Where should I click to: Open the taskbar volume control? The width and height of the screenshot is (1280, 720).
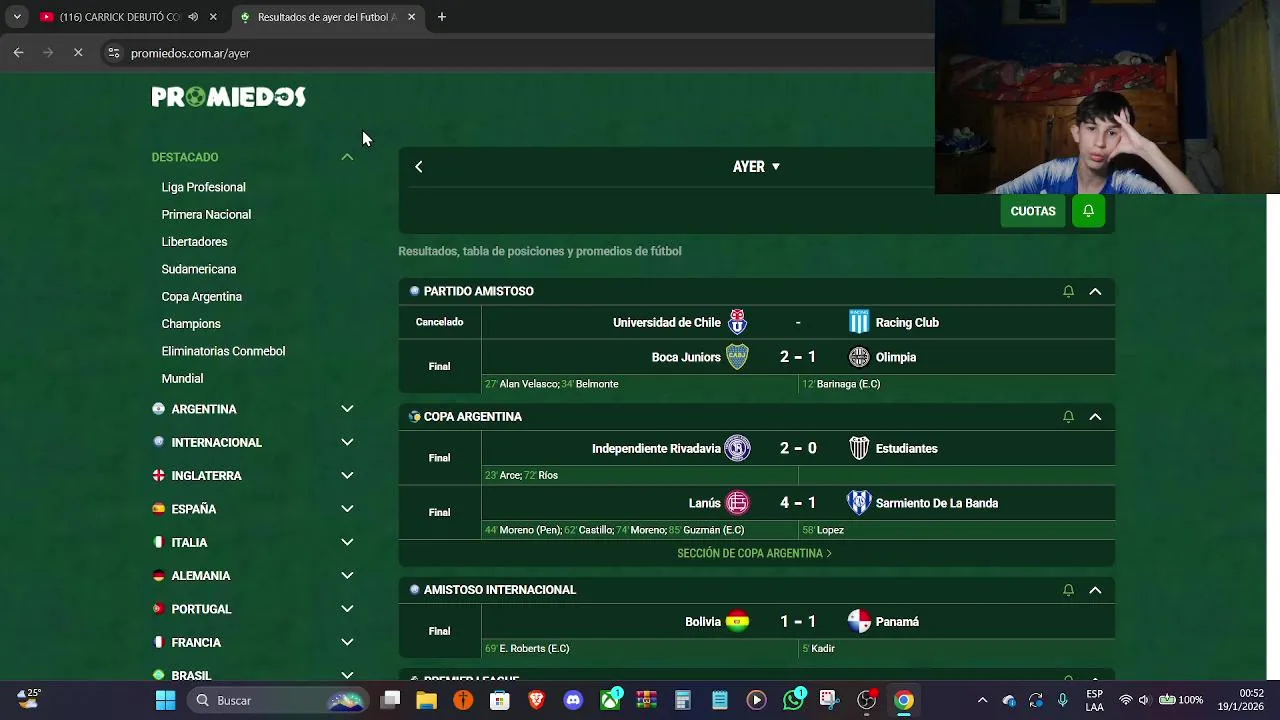(x=1144, y=700)
